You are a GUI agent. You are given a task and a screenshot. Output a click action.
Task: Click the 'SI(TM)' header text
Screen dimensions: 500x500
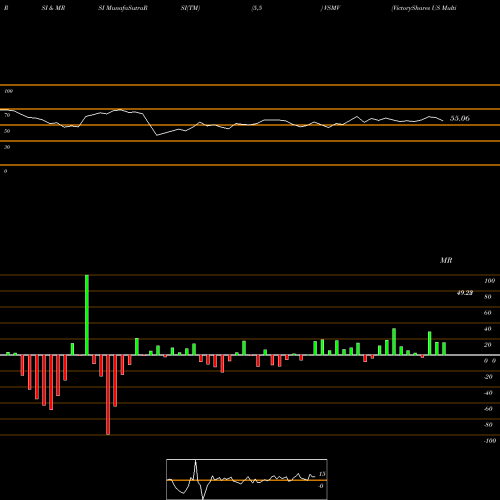point(190,8)
